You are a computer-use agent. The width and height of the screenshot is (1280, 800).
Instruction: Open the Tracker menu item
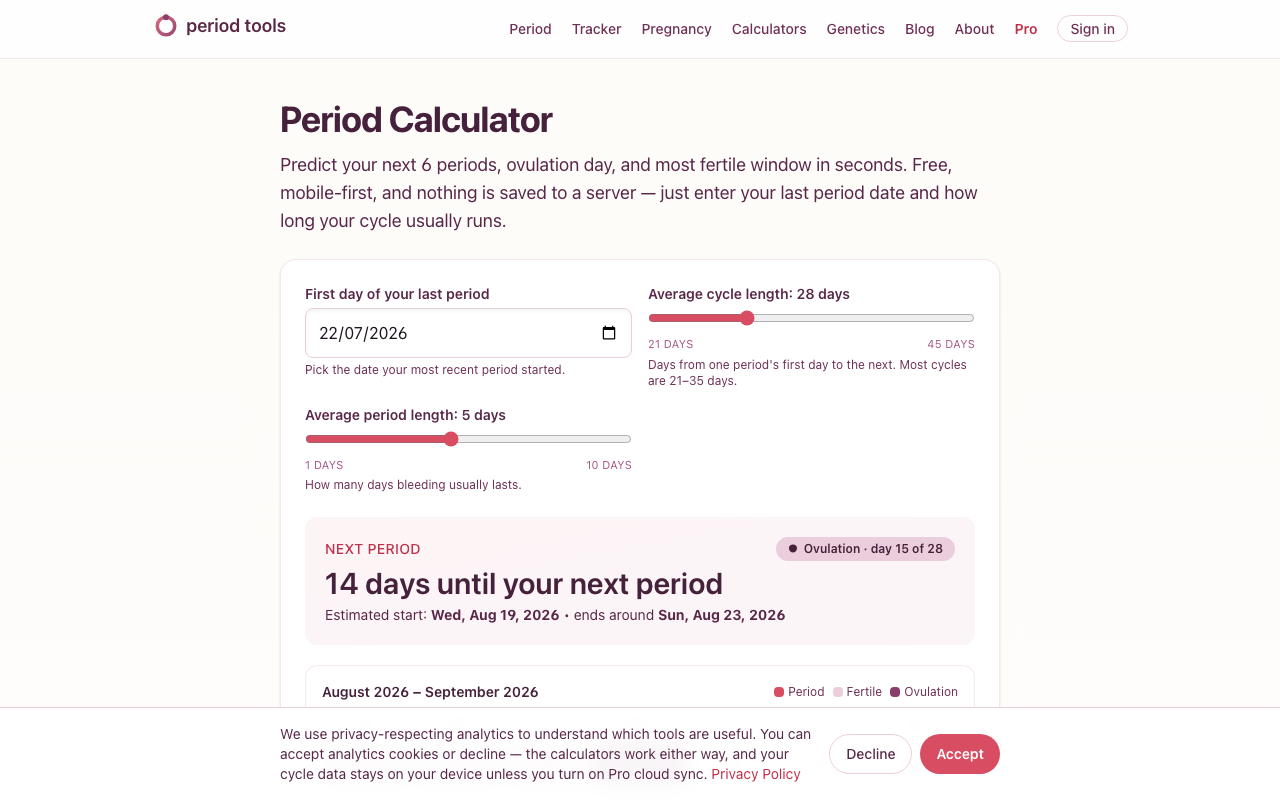tap(597, 29)
